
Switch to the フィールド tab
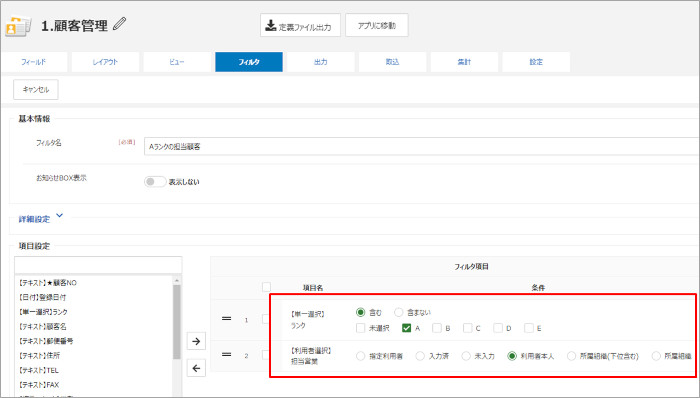pyautogui.click(x=34, y=62)
